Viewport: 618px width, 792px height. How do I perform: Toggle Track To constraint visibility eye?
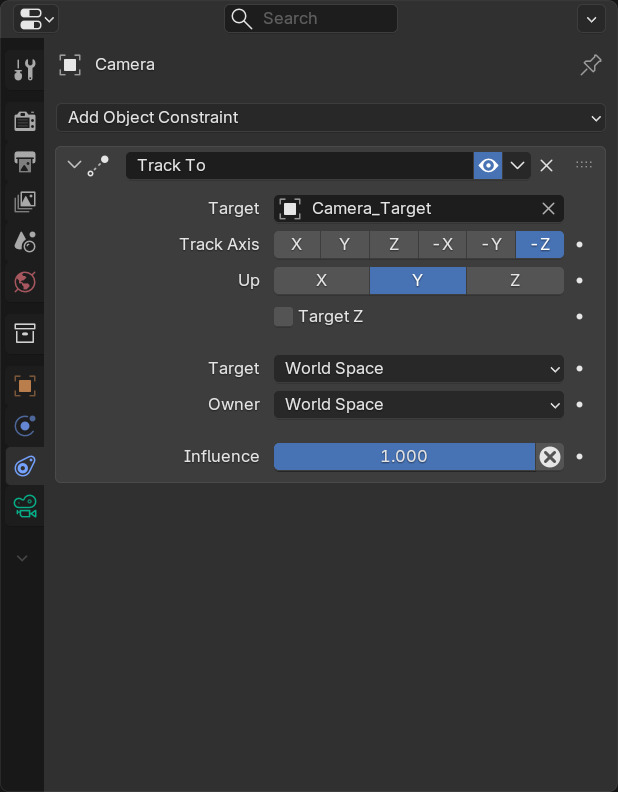tap(488, 166)
